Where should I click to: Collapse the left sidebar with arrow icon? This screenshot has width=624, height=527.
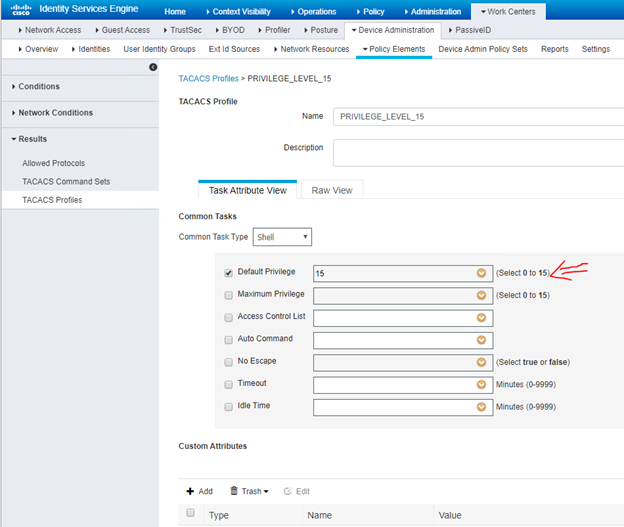click(153, 67)
